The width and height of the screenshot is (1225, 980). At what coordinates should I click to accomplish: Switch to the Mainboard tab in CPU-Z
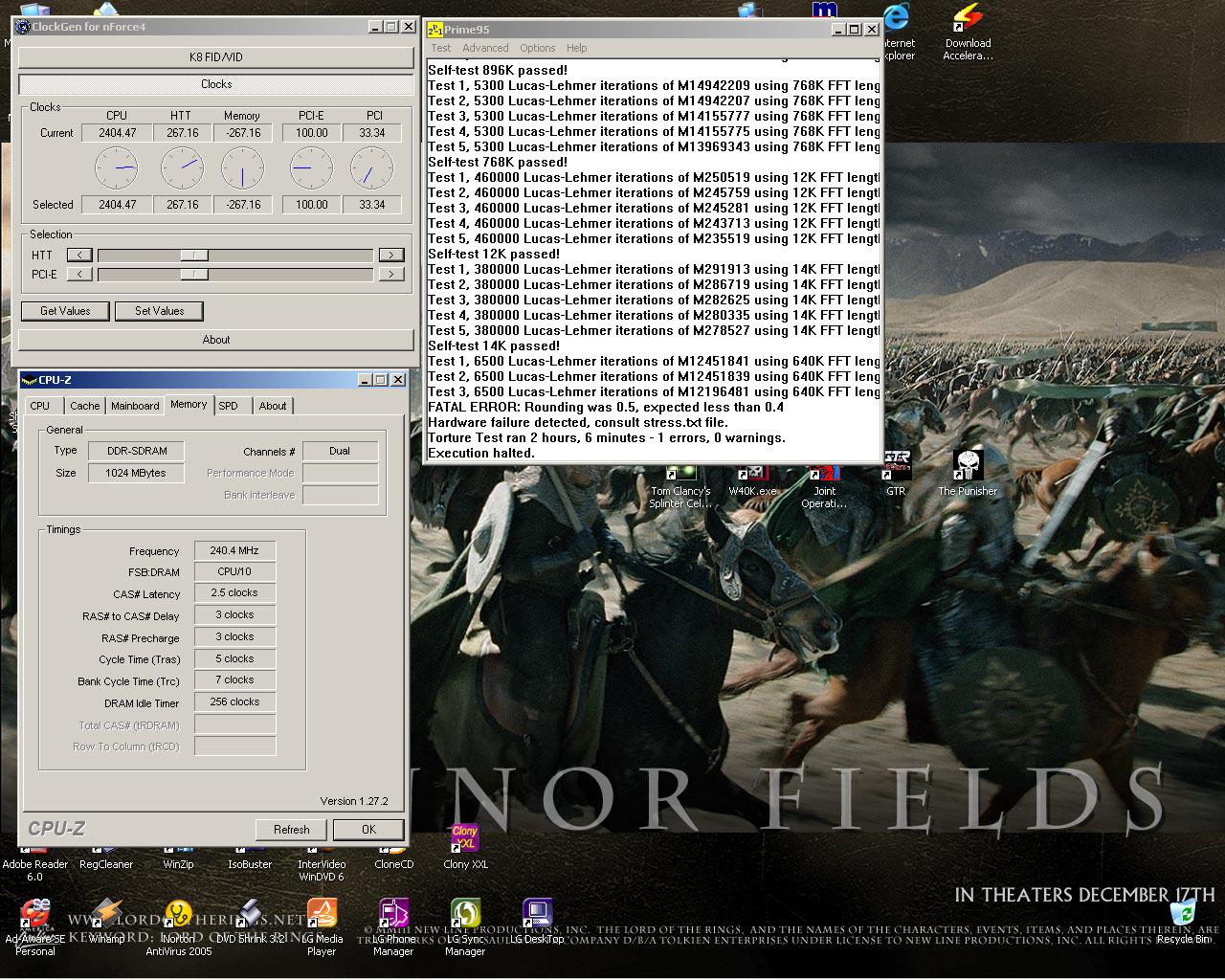135,406
